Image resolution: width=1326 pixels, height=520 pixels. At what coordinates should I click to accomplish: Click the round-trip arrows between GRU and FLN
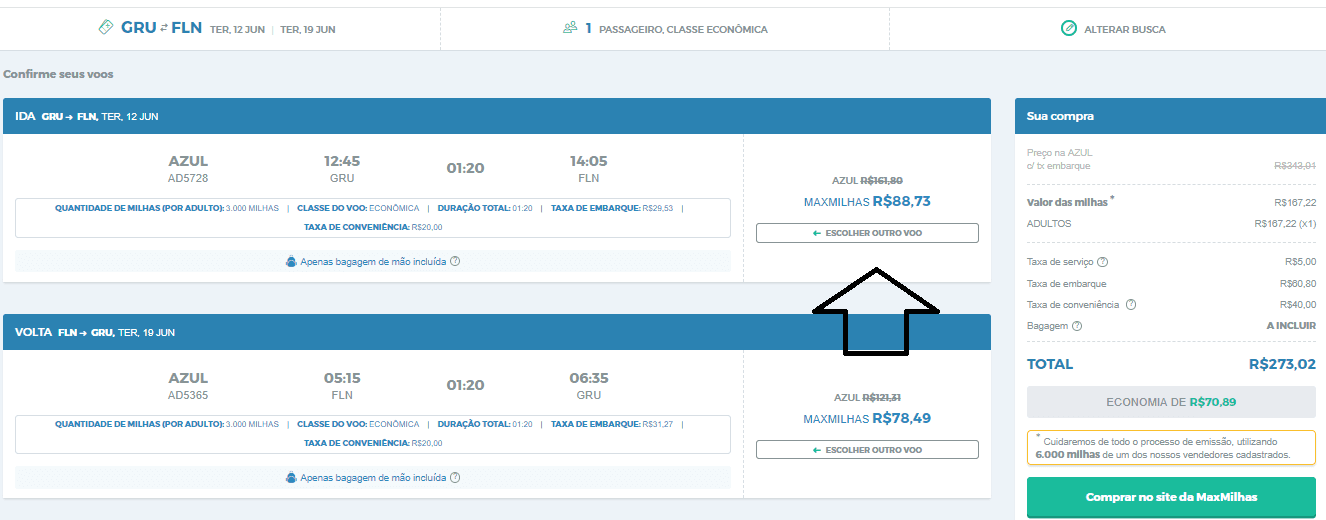click(164, 28)
